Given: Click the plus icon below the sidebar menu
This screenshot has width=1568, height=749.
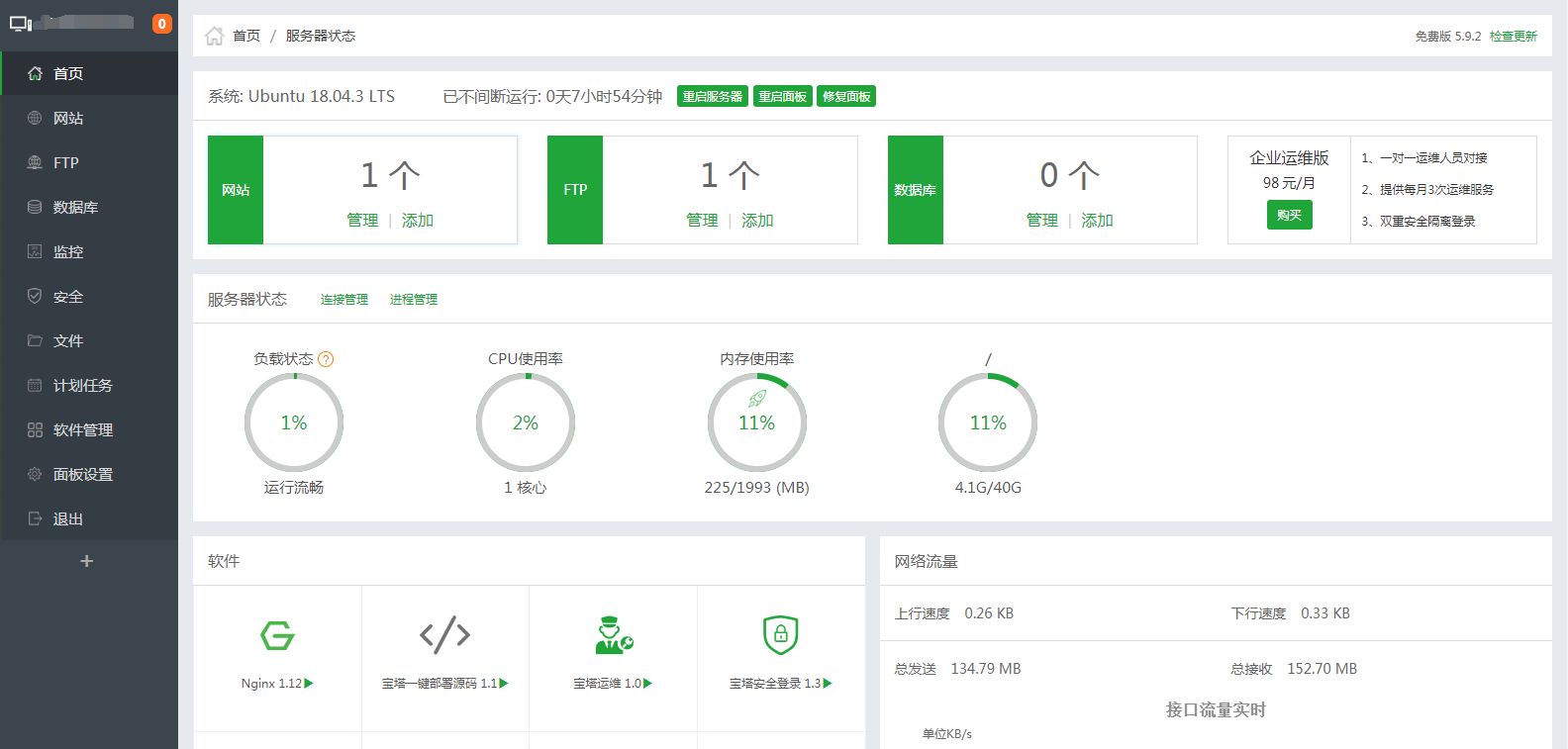Looking at the screenshot, I should (x=87, y=561).
